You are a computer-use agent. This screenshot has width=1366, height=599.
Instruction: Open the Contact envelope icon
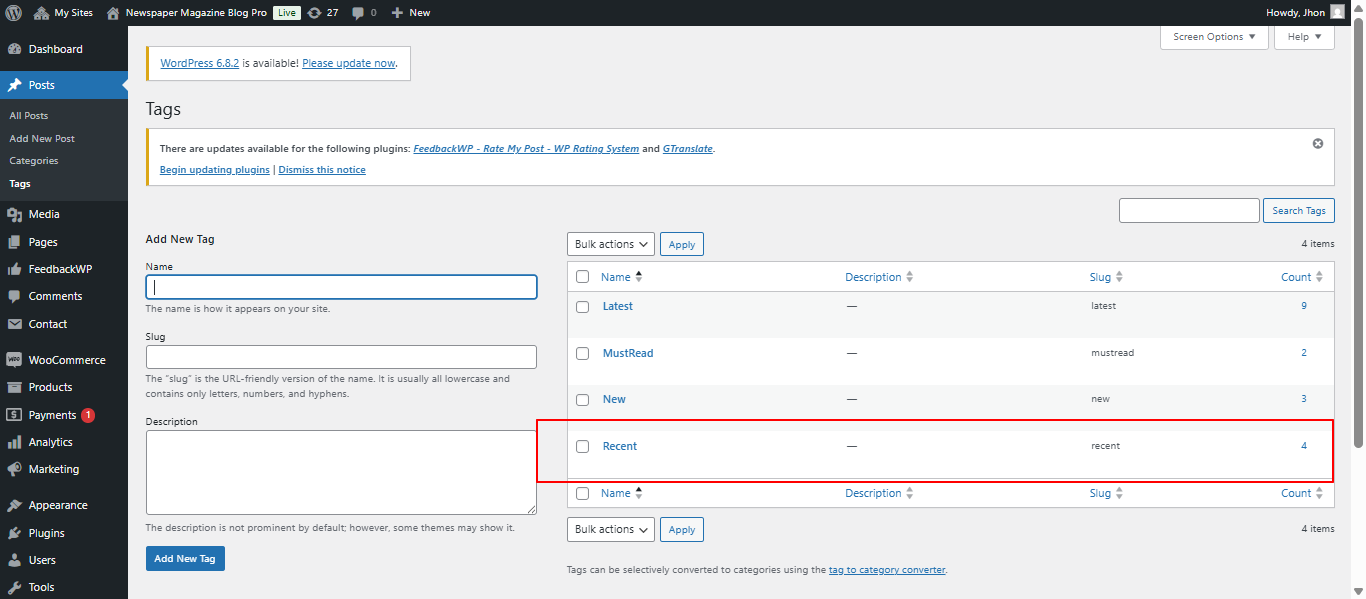(x=14, y=324)
